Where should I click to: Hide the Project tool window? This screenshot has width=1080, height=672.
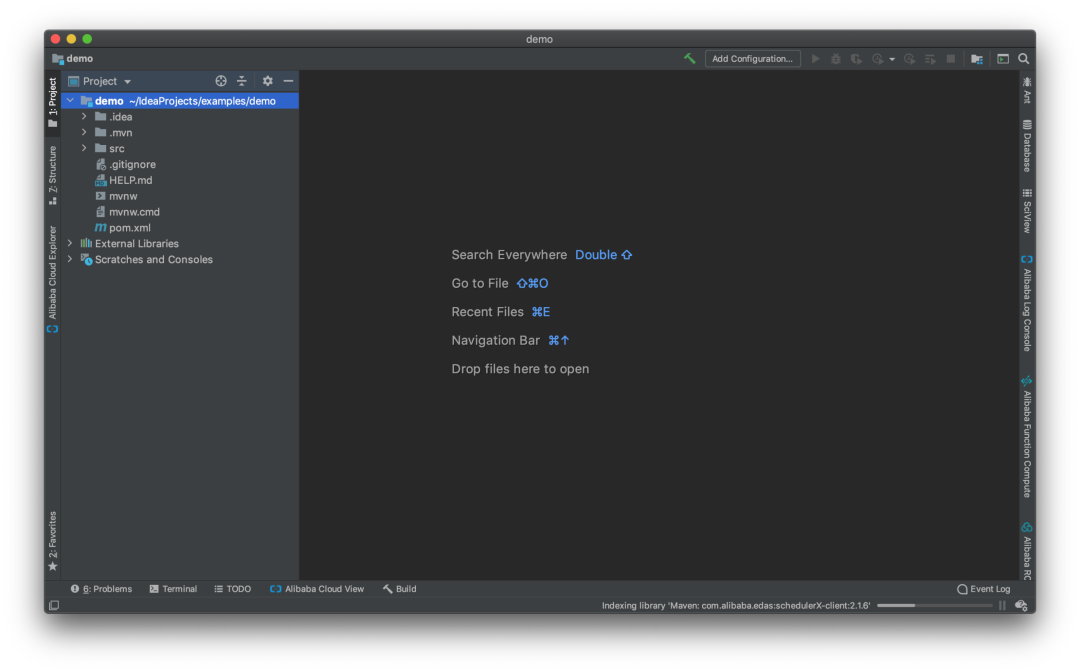[288, 81]
